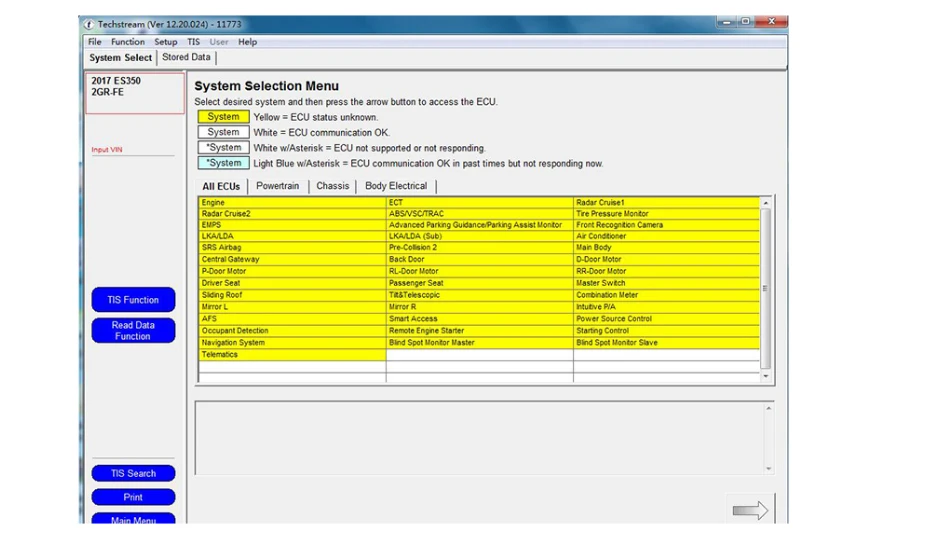Click the Print button
This screenshot has height=549, width=929.
click(x=133, y=497)
